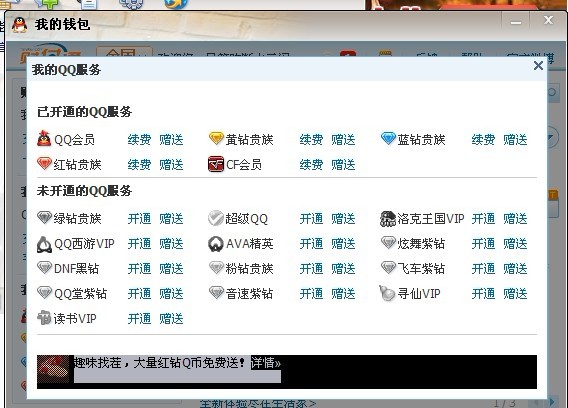Image resolution: width=568 pixels, height=408 pixels.
Task: Click the AVA精英 icon
Action: click(x=216, y=244)
